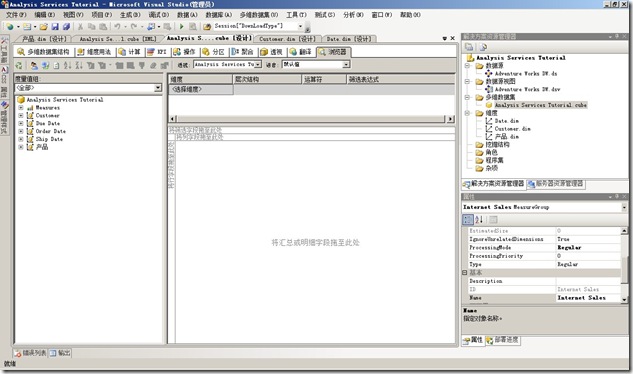Click the Cut scissors icon

coord(80,27)
